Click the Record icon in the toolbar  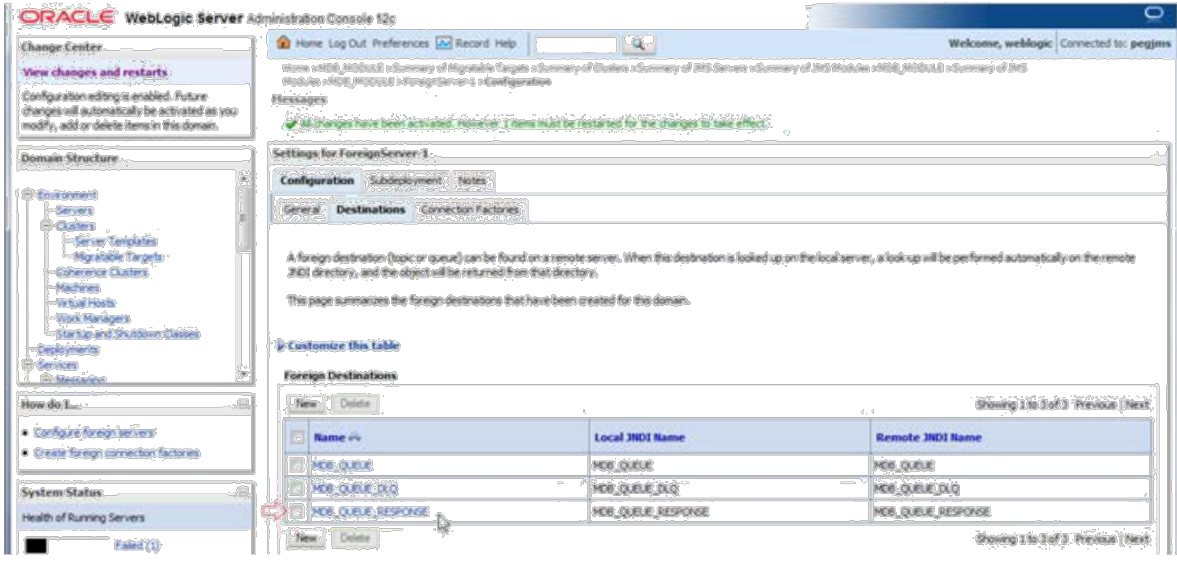443,44
